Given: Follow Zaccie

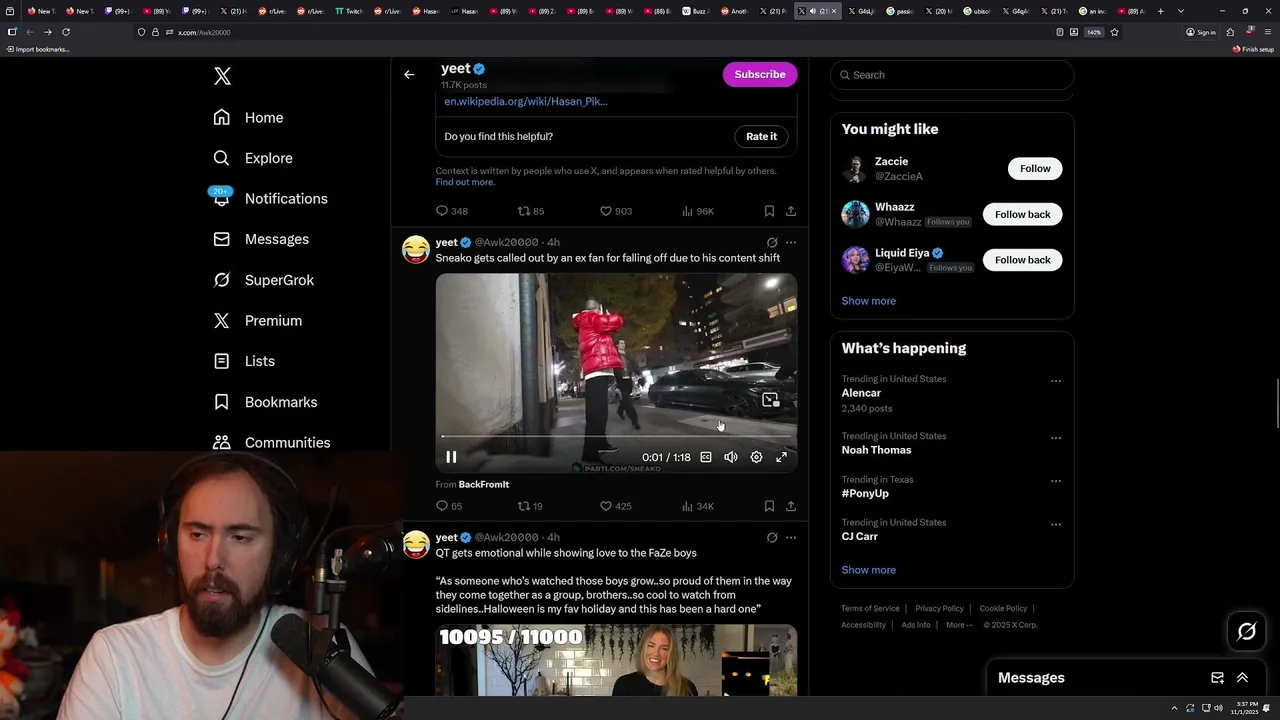Looking at the screenshot, I should [1035, 168].
